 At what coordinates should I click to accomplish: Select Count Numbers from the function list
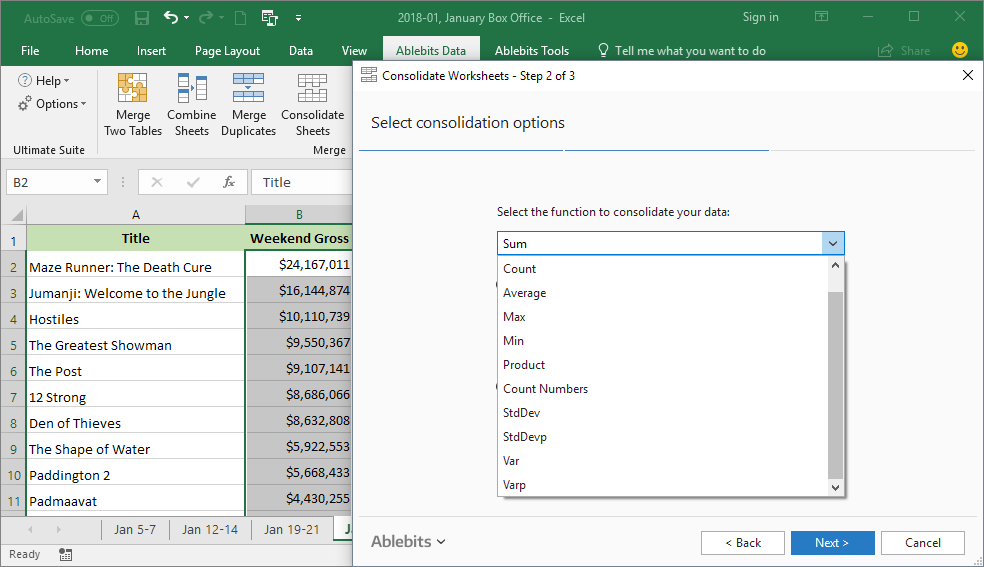tap(663, 389)
